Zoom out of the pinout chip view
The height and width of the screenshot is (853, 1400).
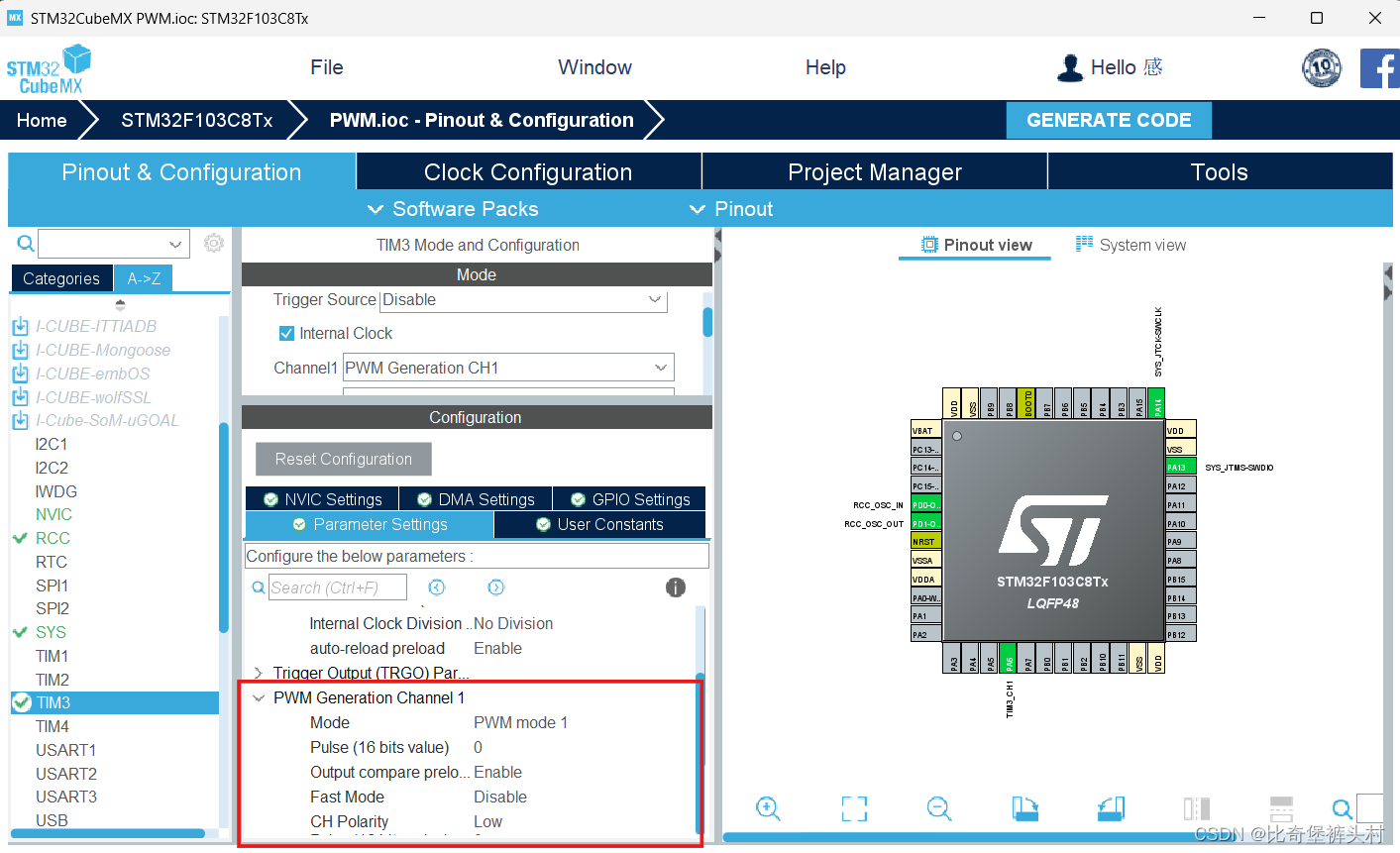point(939,808)
